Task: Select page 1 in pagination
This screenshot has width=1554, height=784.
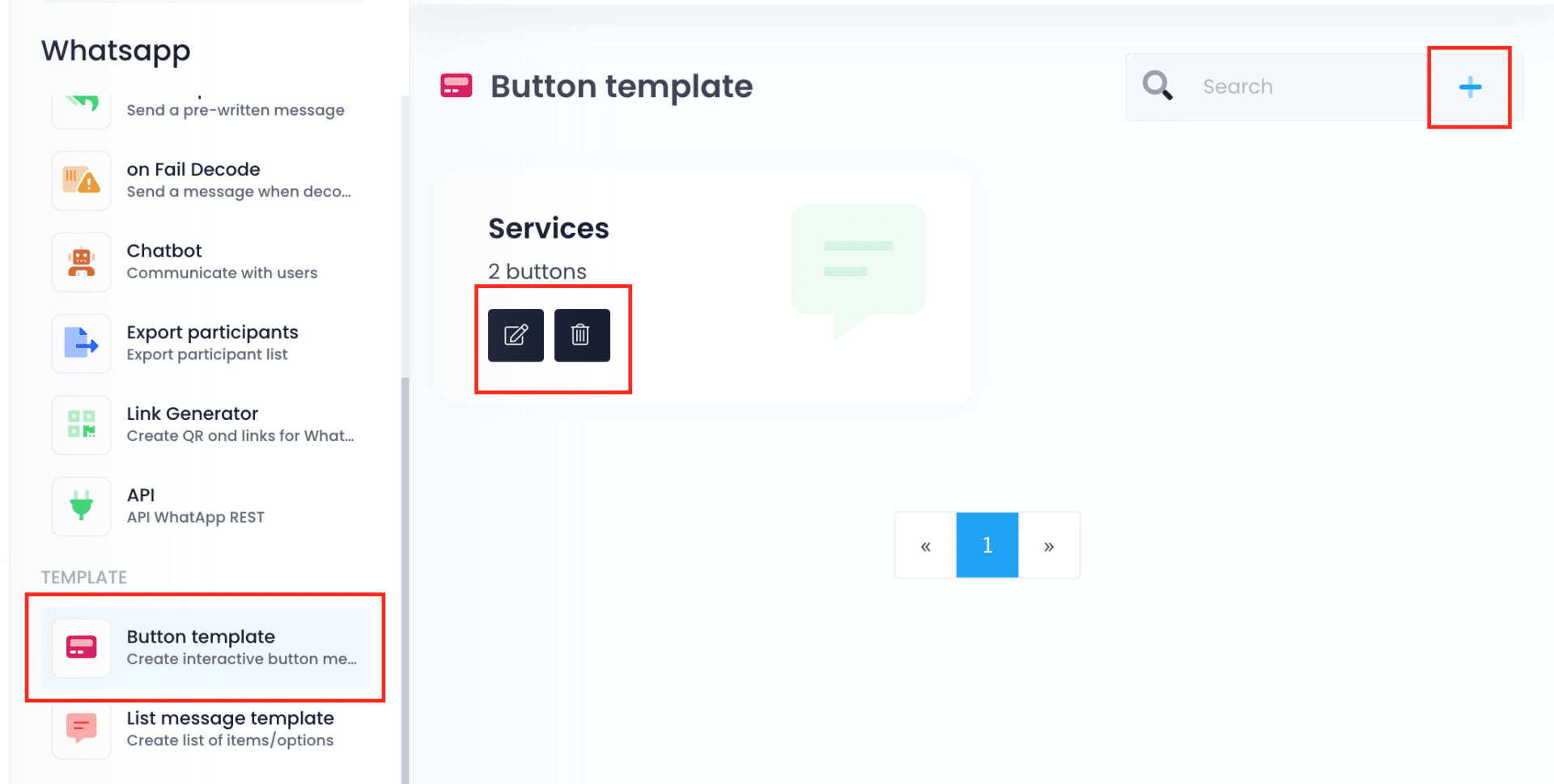Action: (987, 545)
